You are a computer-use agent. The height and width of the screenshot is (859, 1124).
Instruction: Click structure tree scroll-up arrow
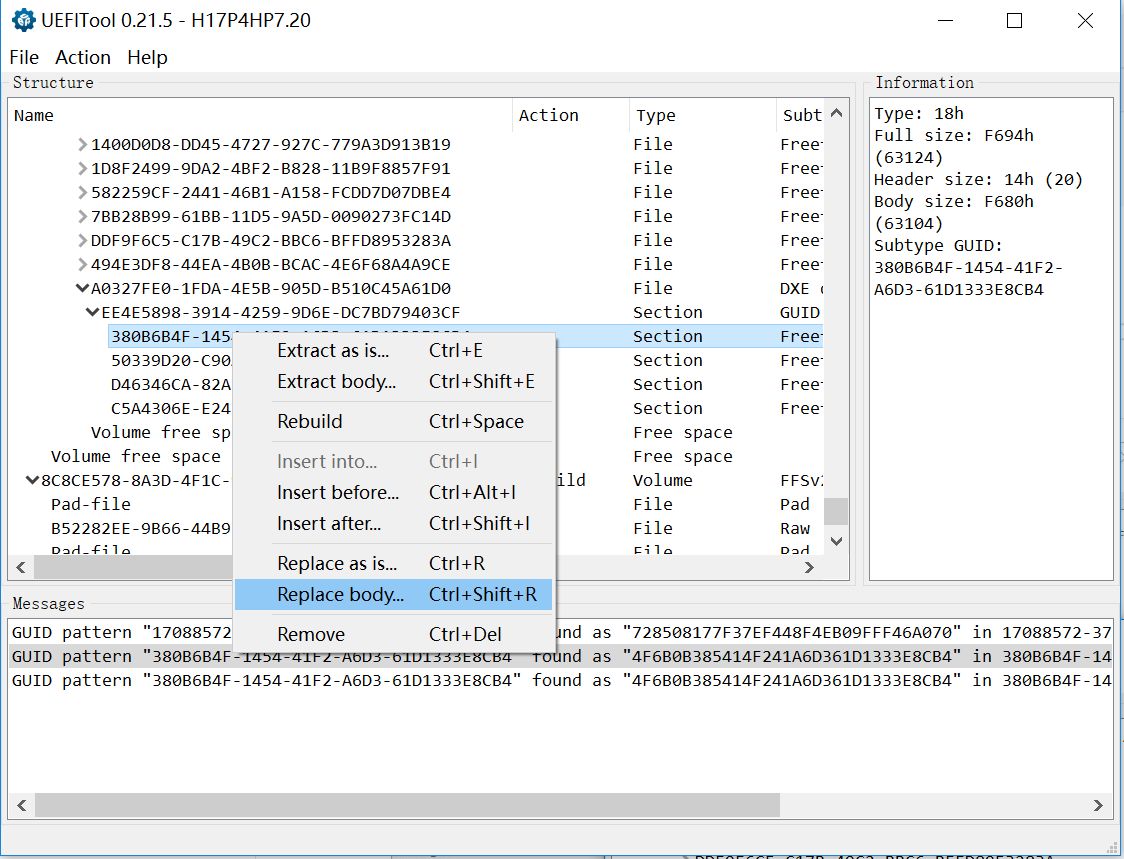[836, 113]
